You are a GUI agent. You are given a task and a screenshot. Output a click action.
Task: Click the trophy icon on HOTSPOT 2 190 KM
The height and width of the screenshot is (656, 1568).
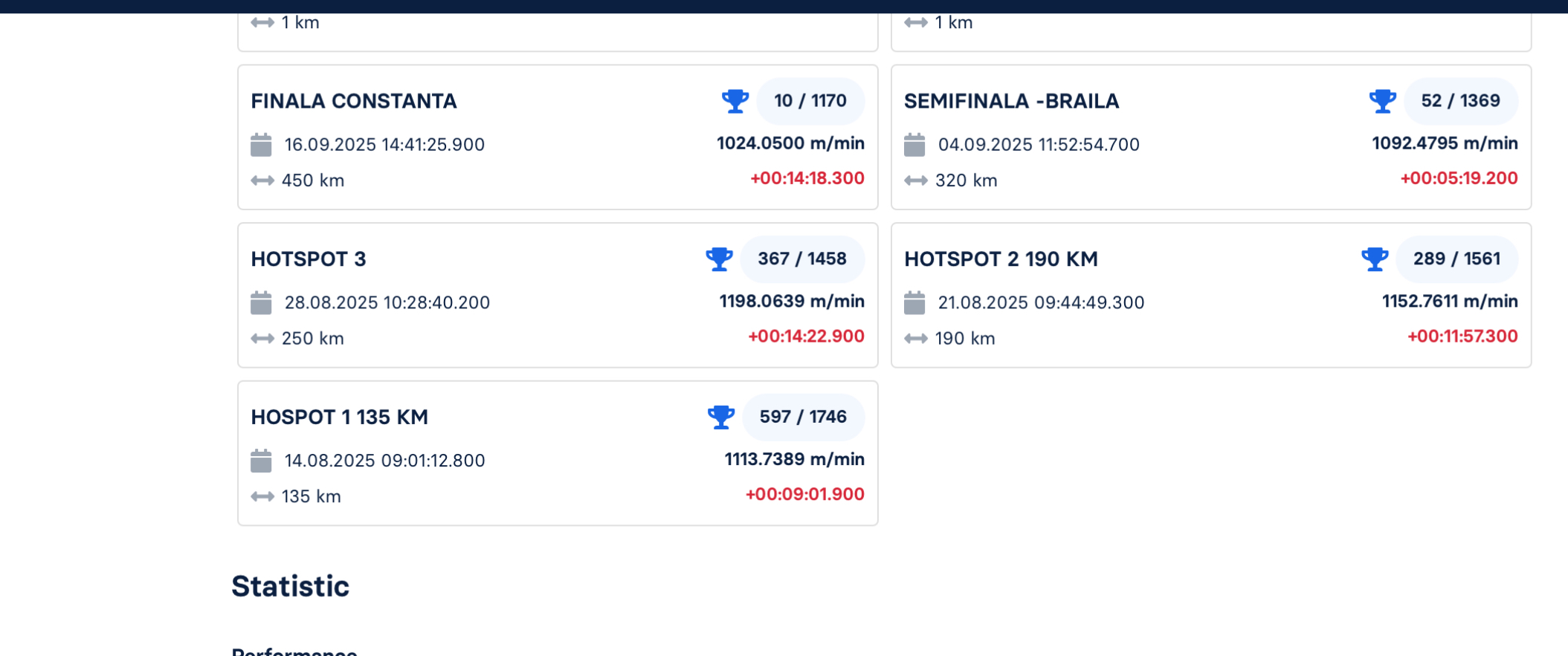coord(1375,259)
